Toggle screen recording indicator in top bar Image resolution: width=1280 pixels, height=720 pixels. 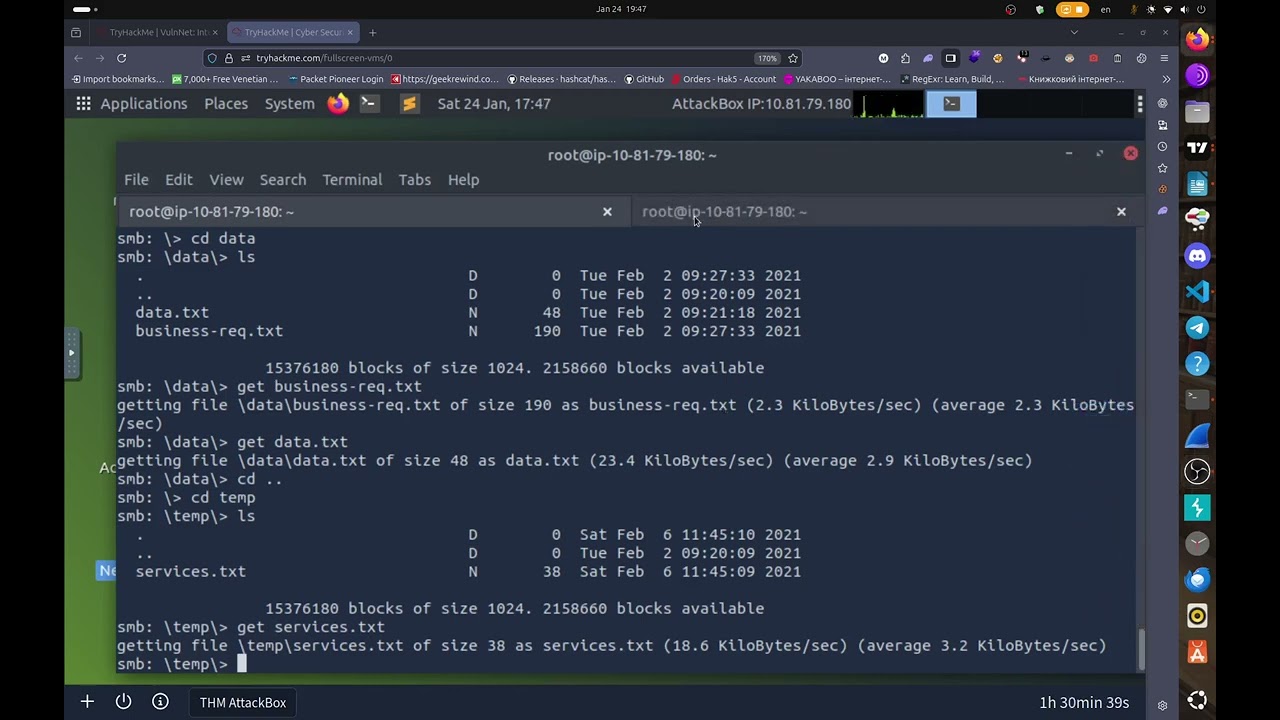tap(1072, 9)
